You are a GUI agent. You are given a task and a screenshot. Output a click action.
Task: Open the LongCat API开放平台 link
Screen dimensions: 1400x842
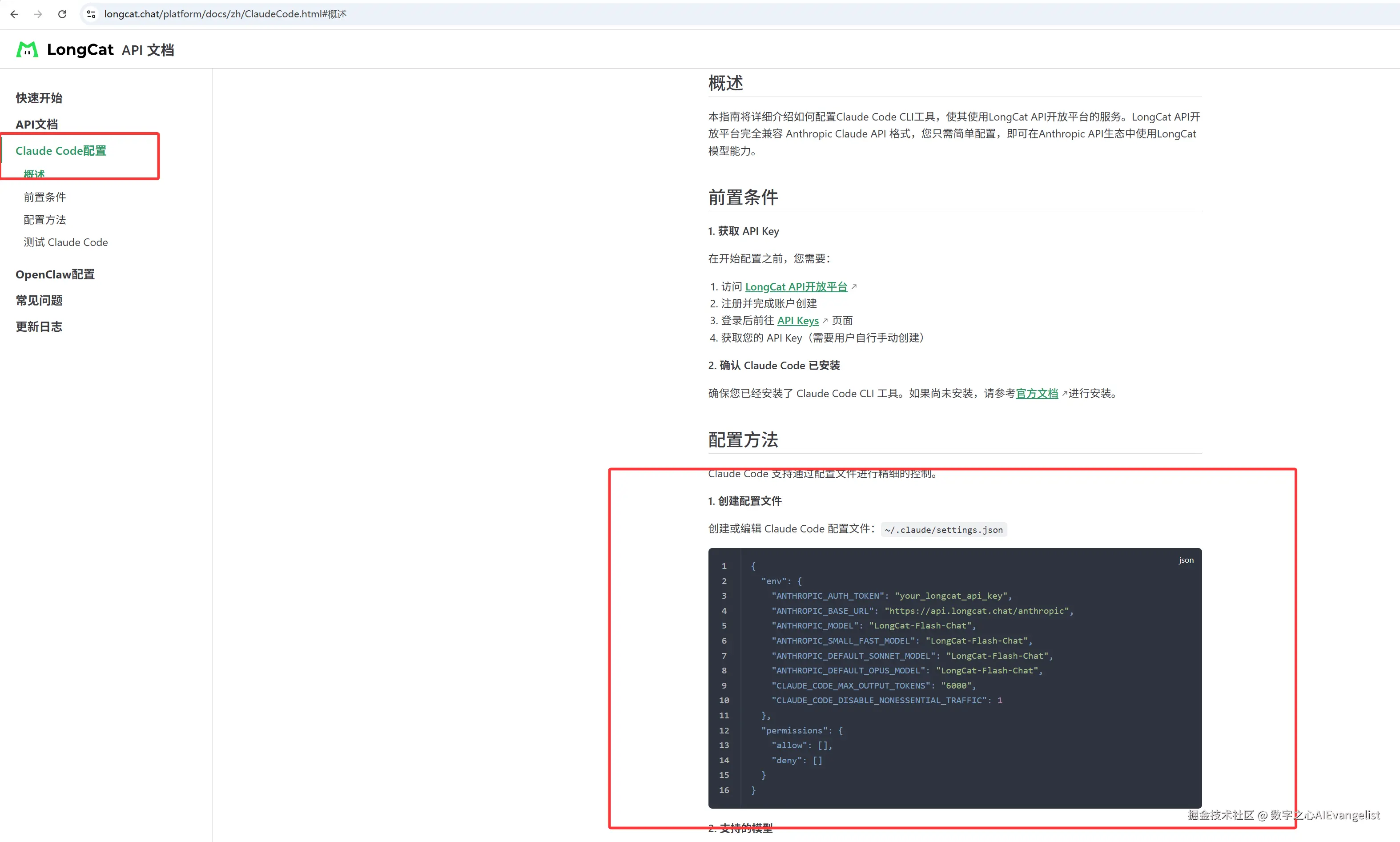(x=795, y=287)
